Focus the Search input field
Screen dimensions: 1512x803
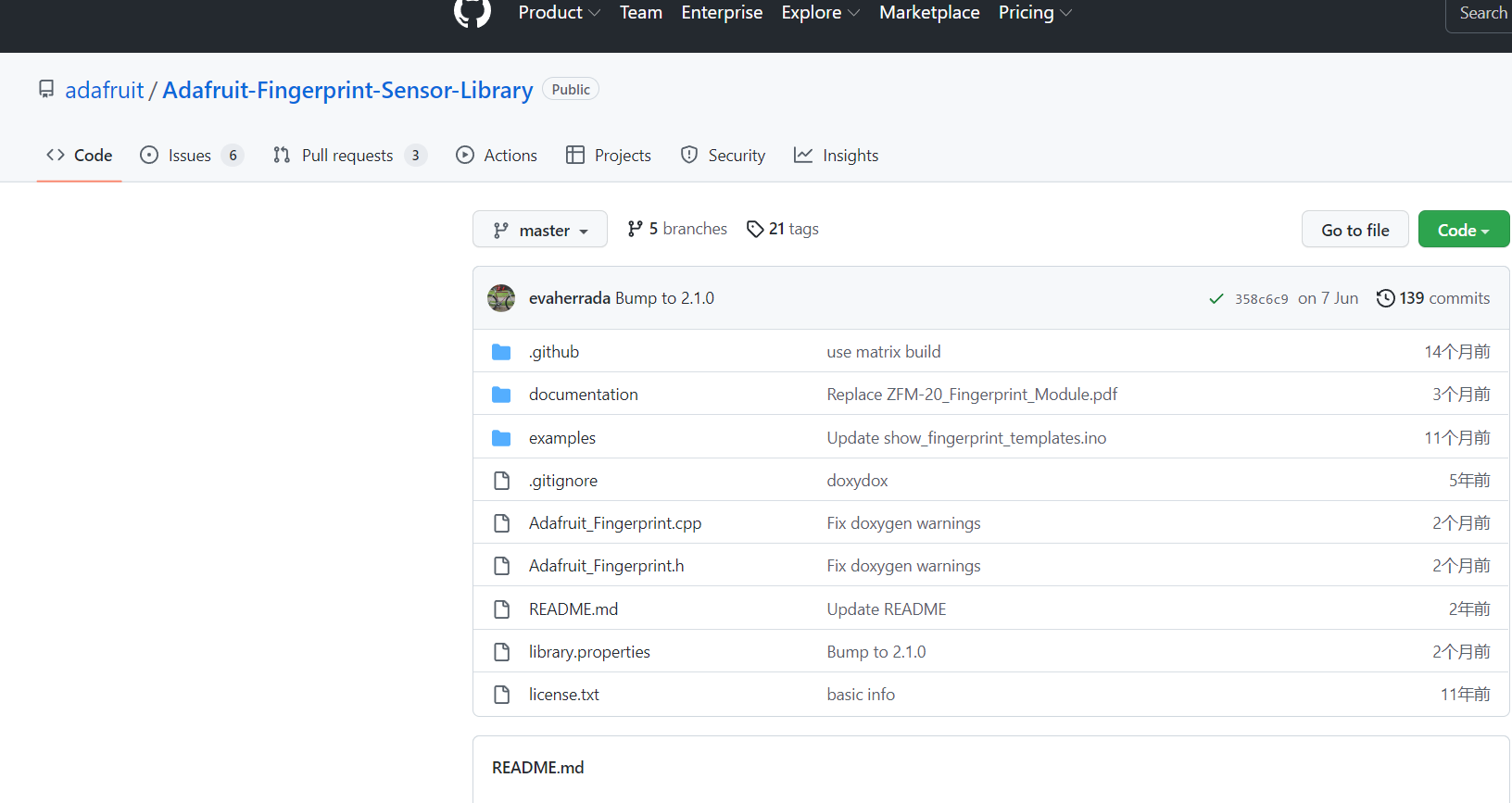coord(1482,13)
